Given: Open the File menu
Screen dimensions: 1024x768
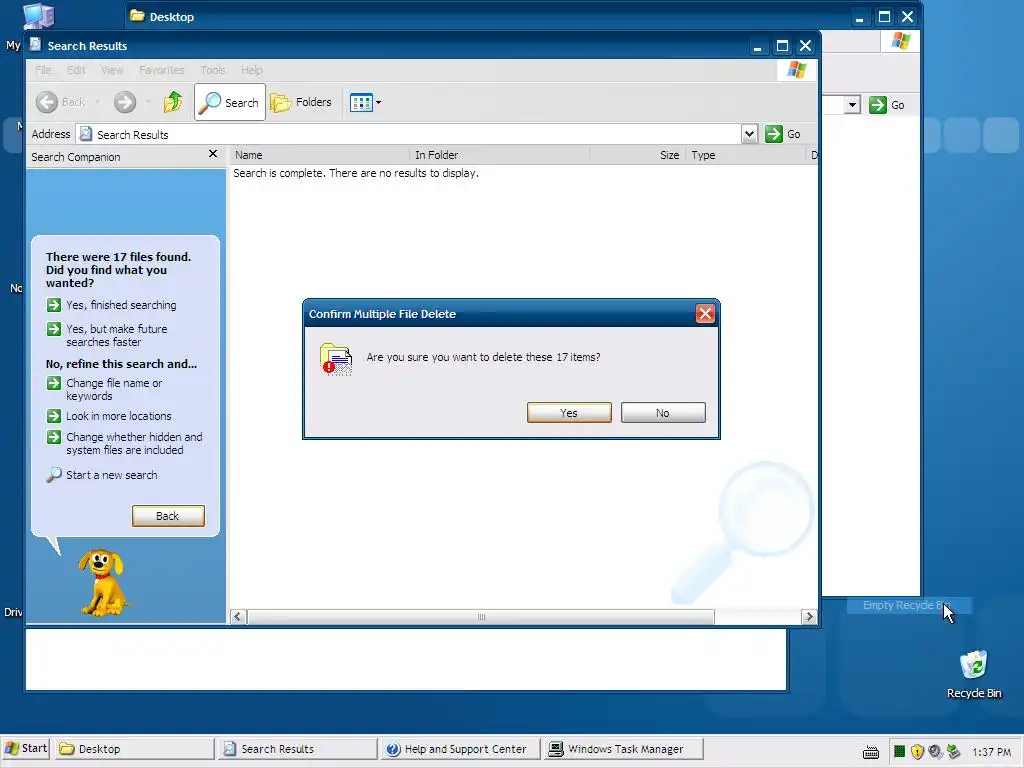Looking at the screenshot, I should point(43,70).
